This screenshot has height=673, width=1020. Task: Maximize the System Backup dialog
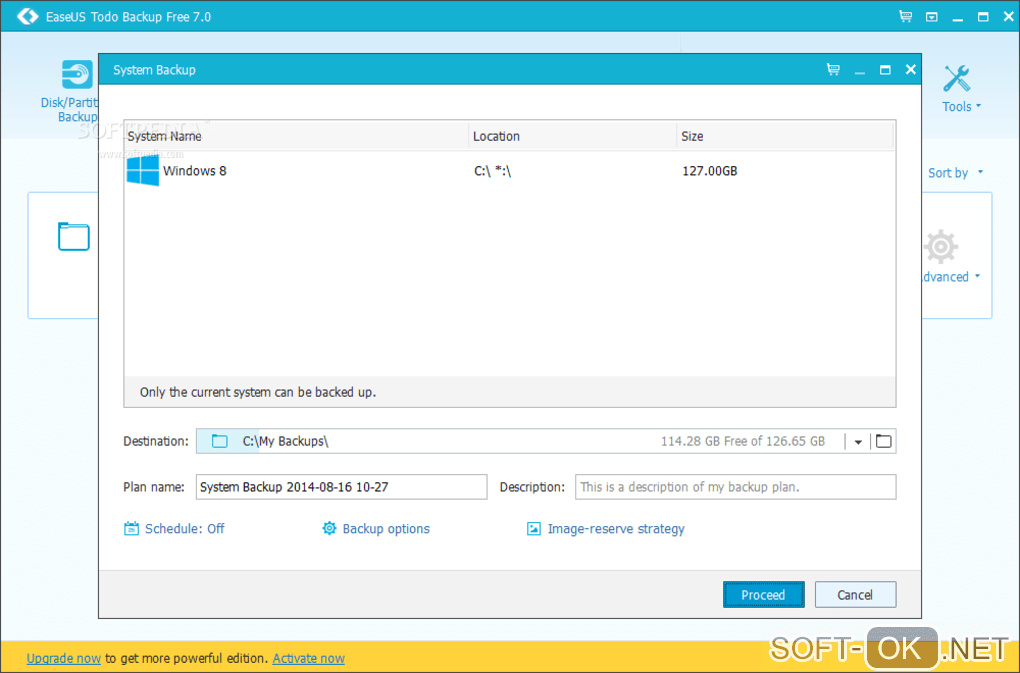(885, 70)
